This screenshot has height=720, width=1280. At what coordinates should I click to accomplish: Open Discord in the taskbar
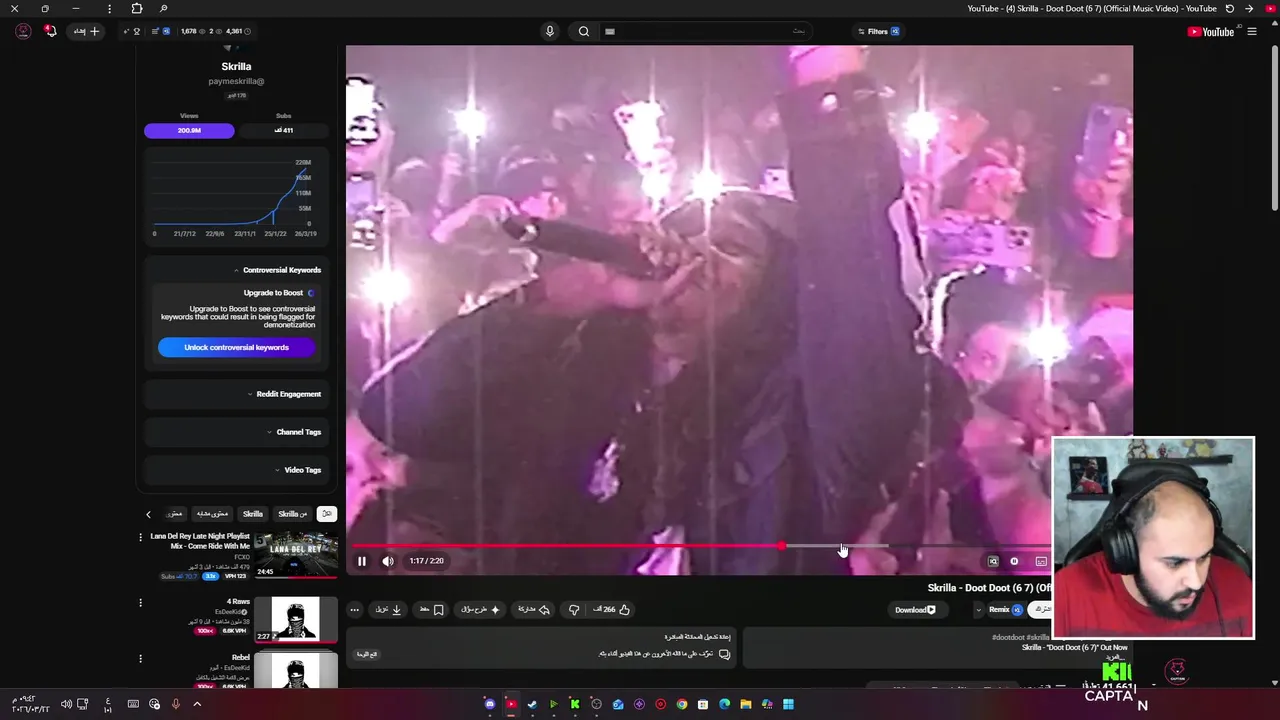(490, 704)
